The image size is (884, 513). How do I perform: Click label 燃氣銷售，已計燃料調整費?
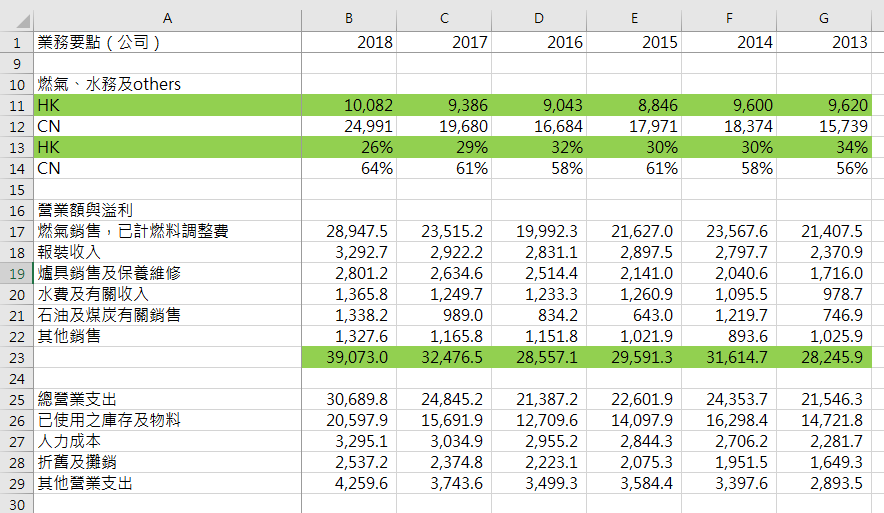167,231
